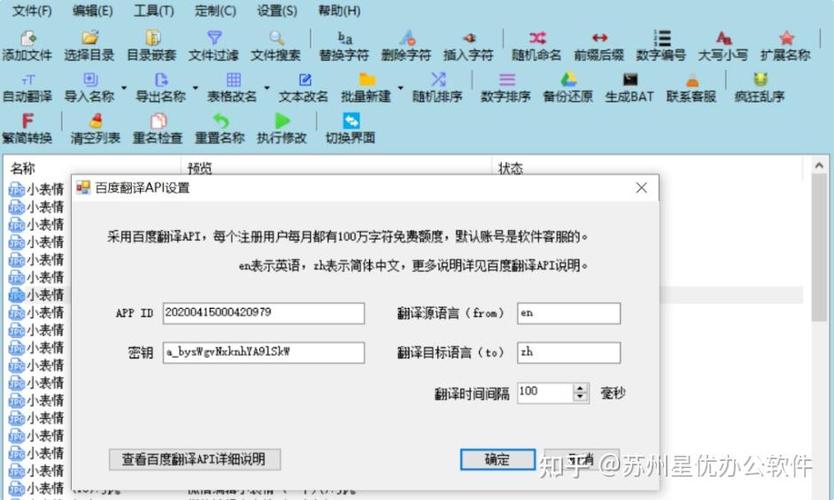Click 导出名称 export names icon

161,88
